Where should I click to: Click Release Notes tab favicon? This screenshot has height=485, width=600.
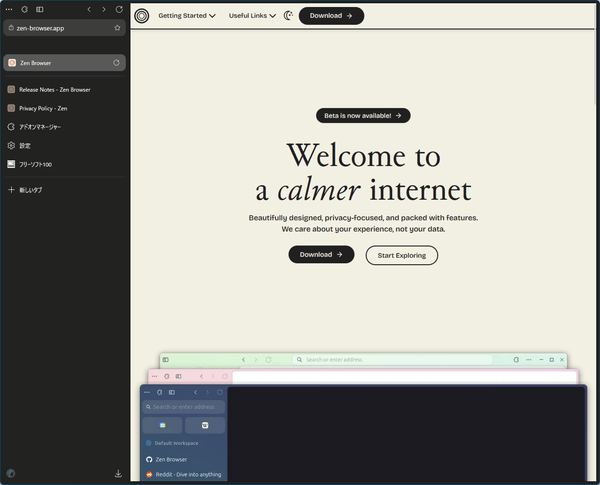point(11,90)
